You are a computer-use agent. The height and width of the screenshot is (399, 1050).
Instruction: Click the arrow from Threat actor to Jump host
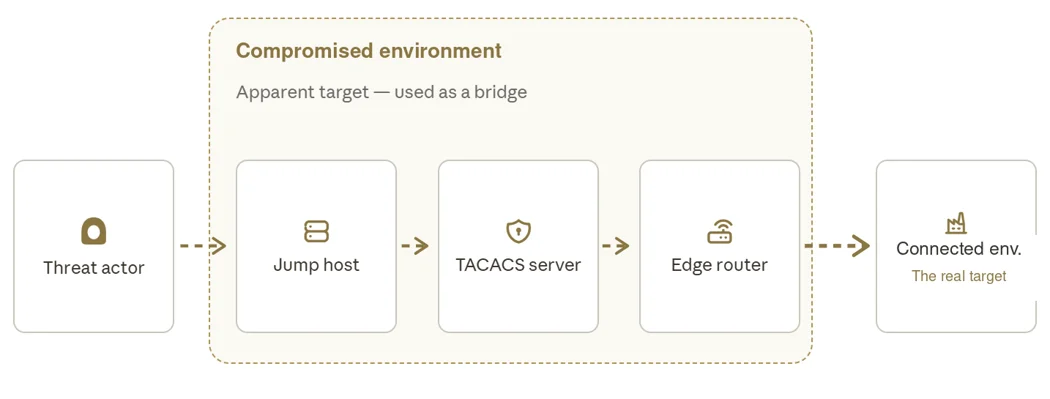coord(204,246)
